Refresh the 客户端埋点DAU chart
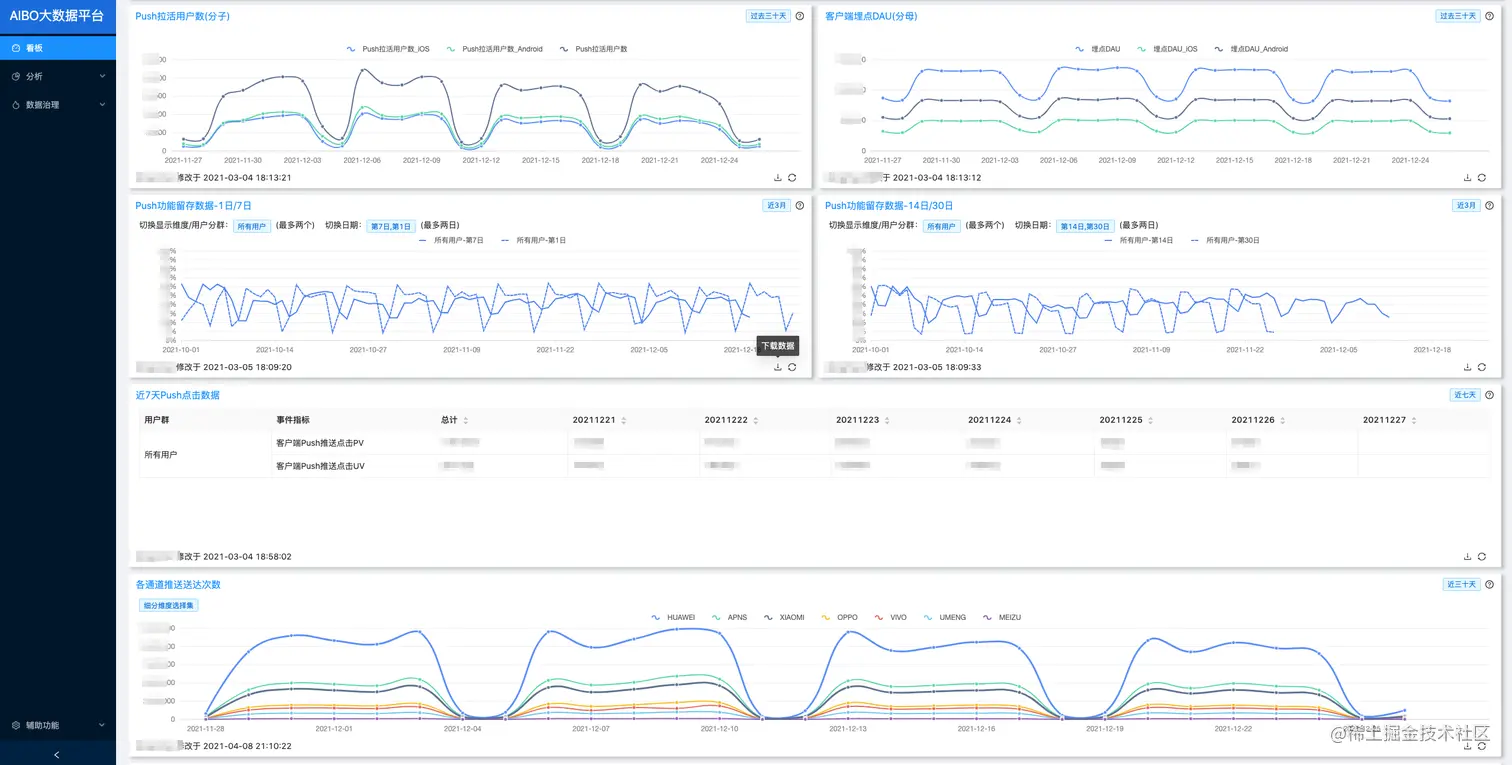Viewport: 1512px width, 765px height. pos(1482,177)
